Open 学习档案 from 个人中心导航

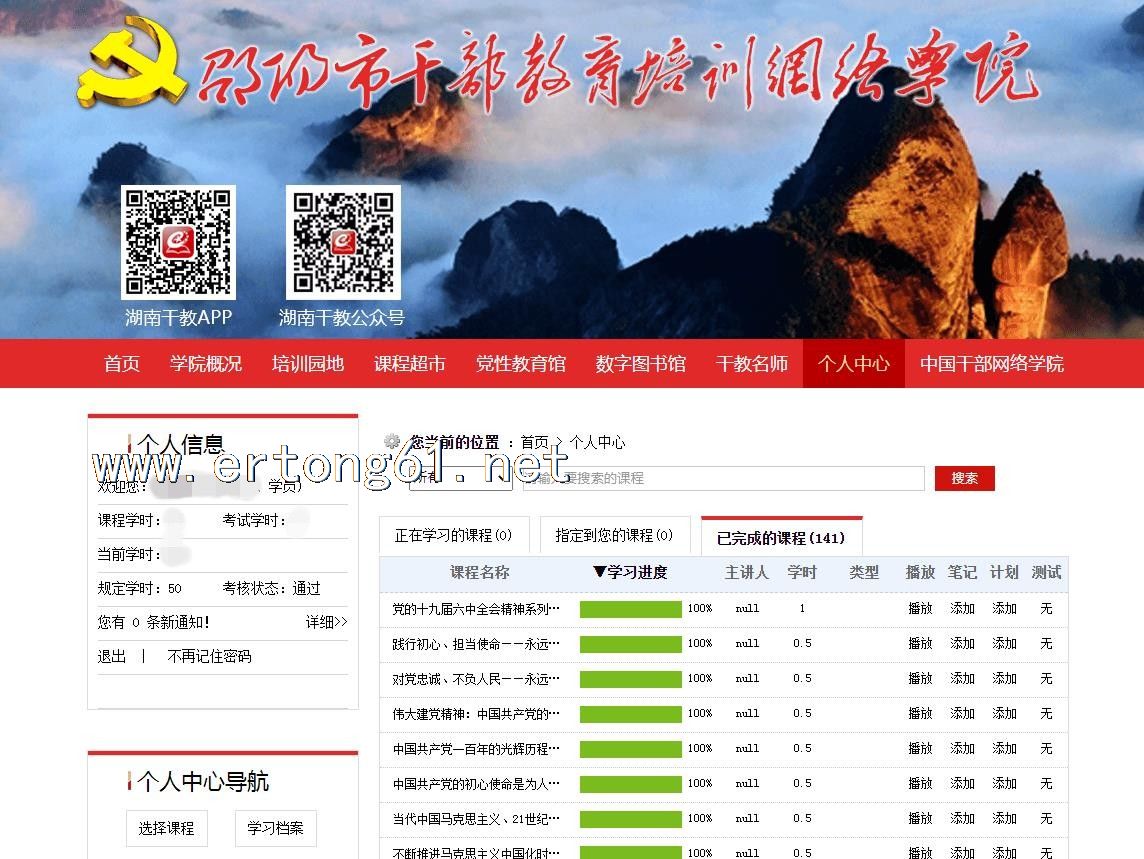coord(275,828)
